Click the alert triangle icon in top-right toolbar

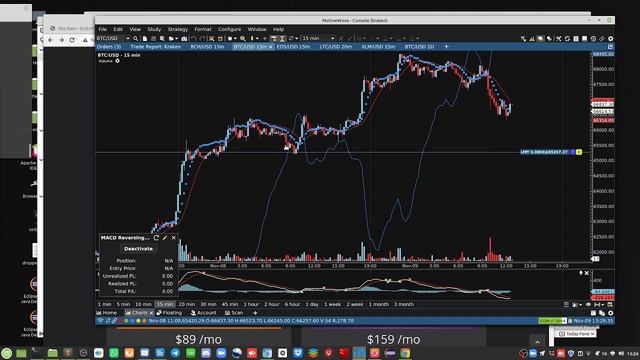coord(532,39)
